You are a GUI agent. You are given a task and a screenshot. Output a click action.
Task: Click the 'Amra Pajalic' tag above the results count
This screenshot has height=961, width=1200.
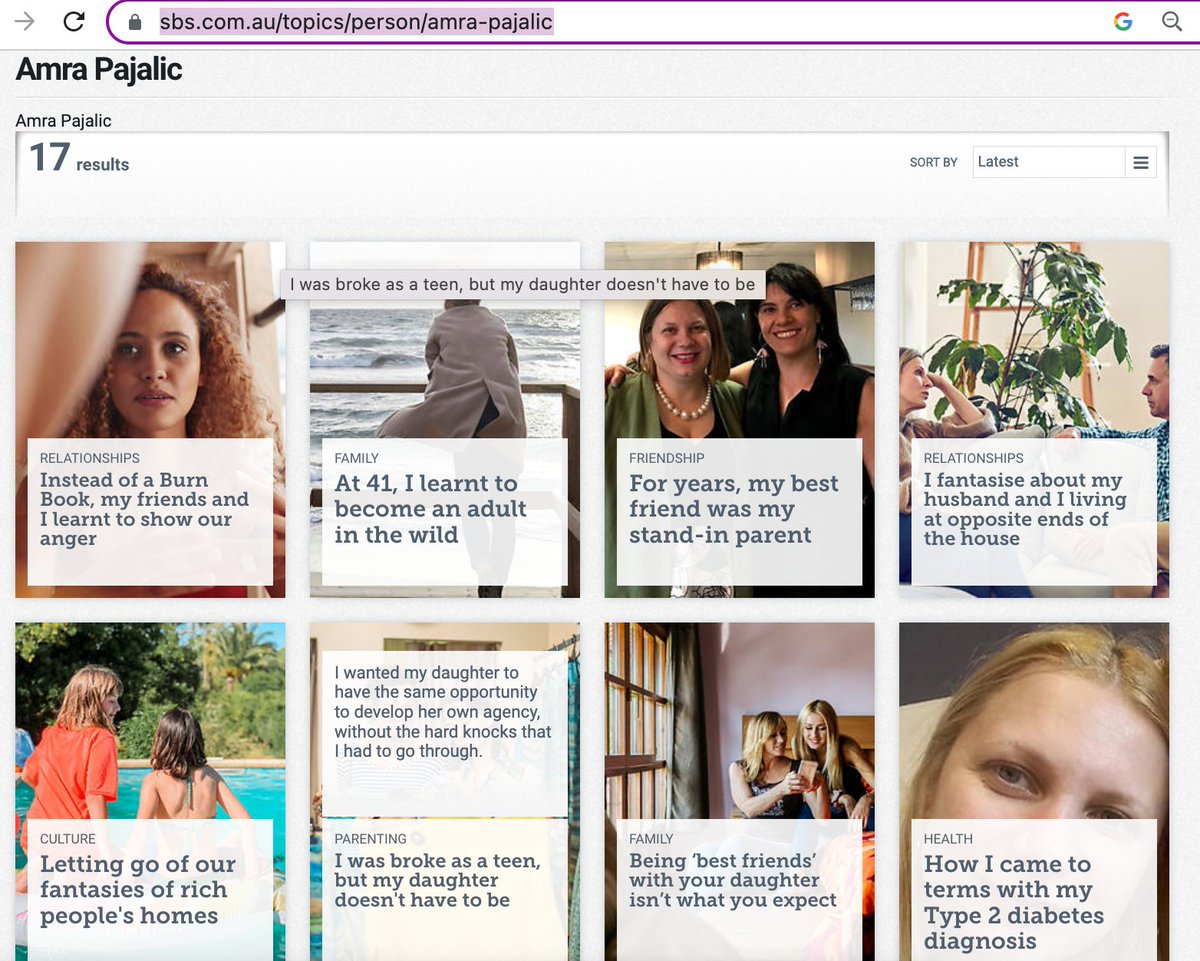tap(63, 120)
